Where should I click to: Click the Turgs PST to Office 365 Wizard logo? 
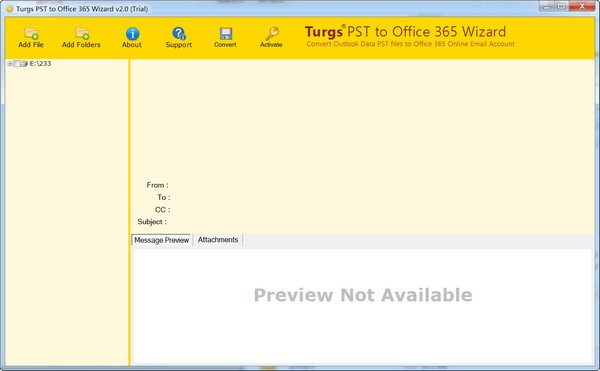pyautogui.click(x=405, y=32)
